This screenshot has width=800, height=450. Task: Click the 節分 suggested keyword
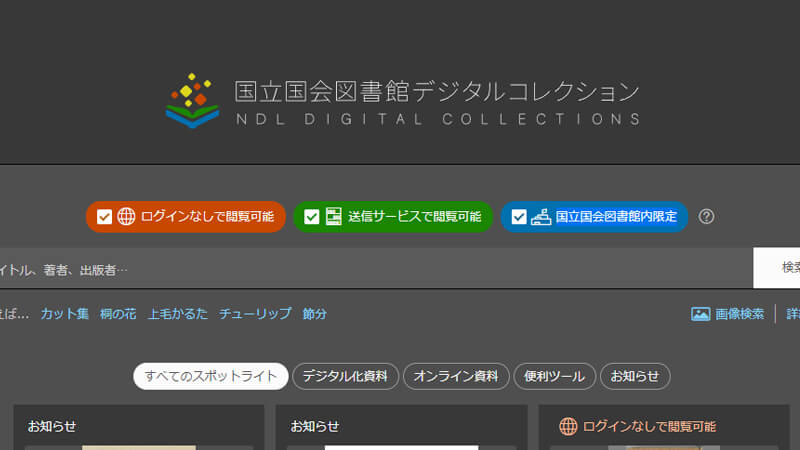tap(314, 313)
